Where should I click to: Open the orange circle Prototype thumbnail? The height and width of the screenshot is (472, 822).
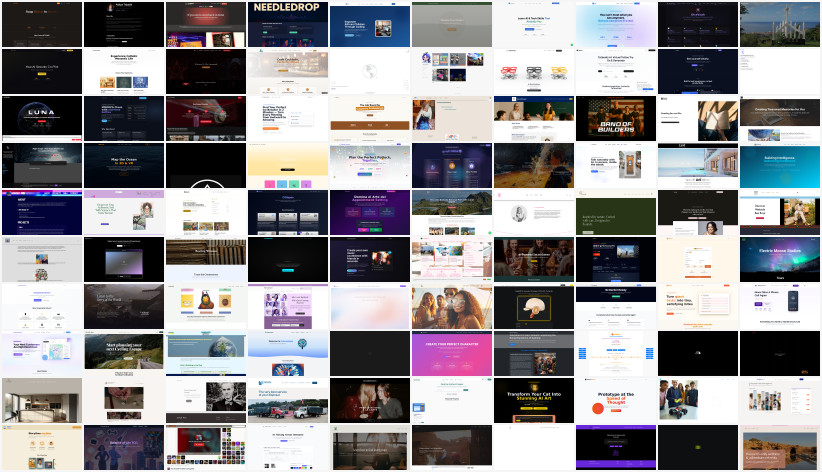click(x=616, y=400)
